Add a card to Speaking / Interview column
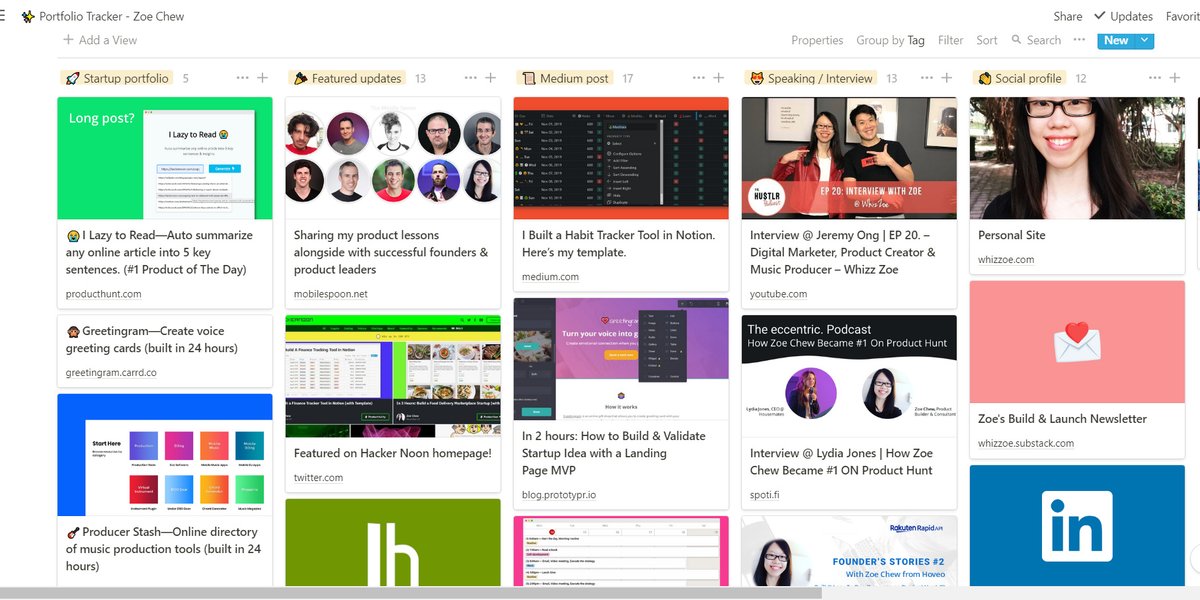The width and height of the screenshot is (1200, 600). pyautogui.click(x=946, y=78)
